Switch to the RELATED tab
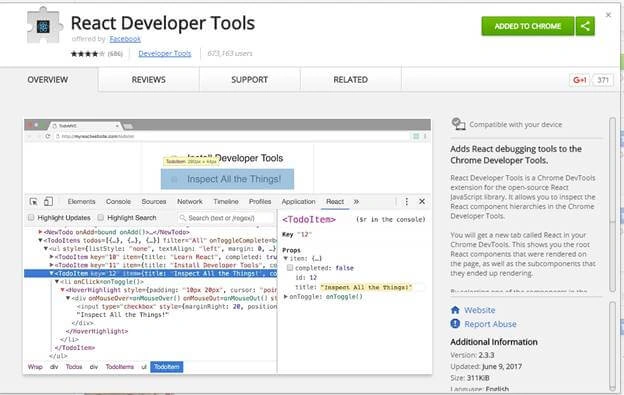The height and width of the screenshot is (395, 624). [351, 80]
